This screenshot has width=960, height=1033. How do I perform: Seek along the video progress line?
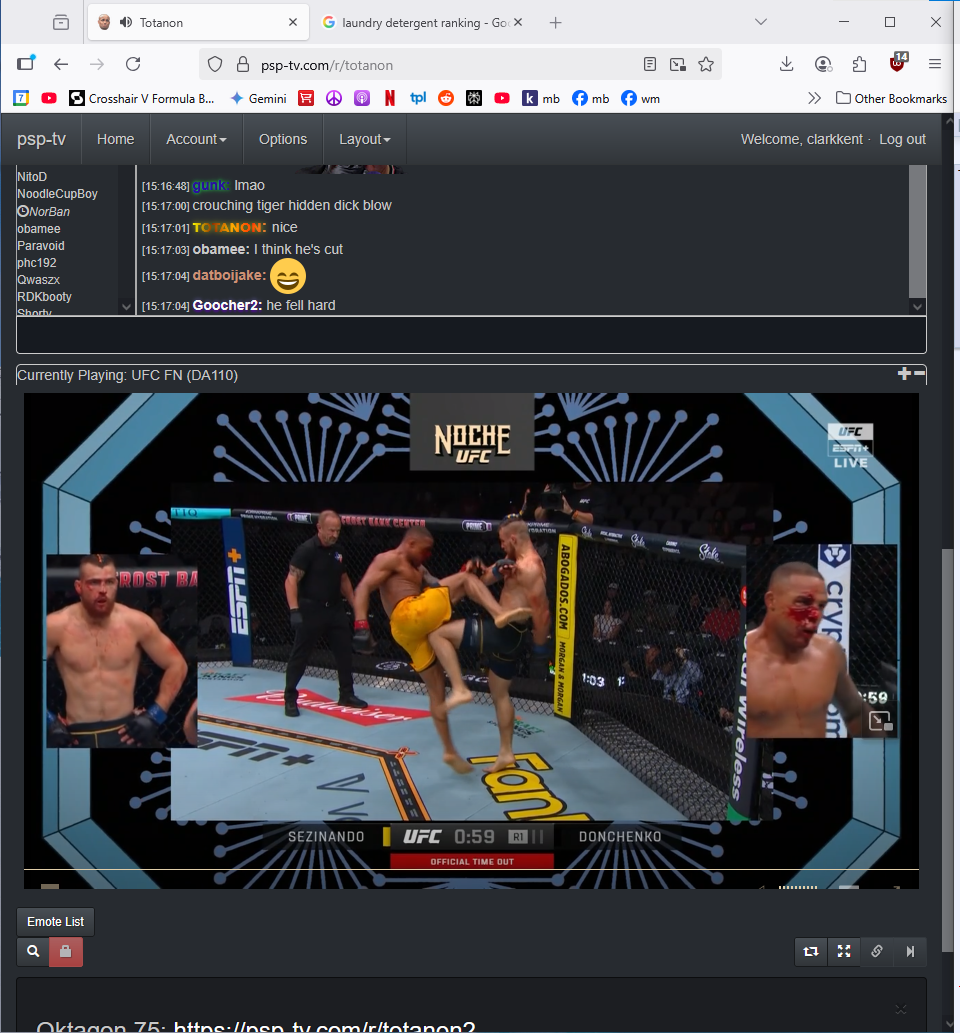pos(471,870)
